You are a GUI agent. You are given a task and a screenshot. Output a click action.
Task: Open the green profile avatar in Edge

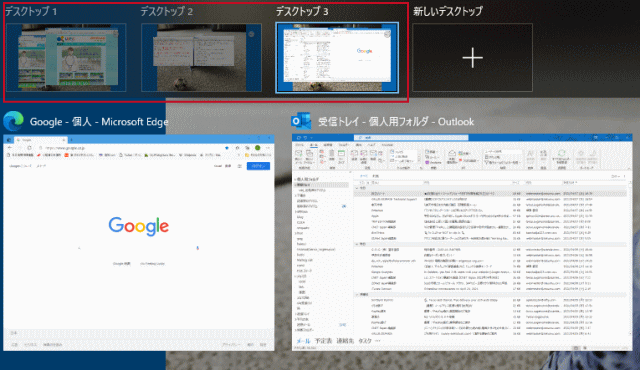258,148
